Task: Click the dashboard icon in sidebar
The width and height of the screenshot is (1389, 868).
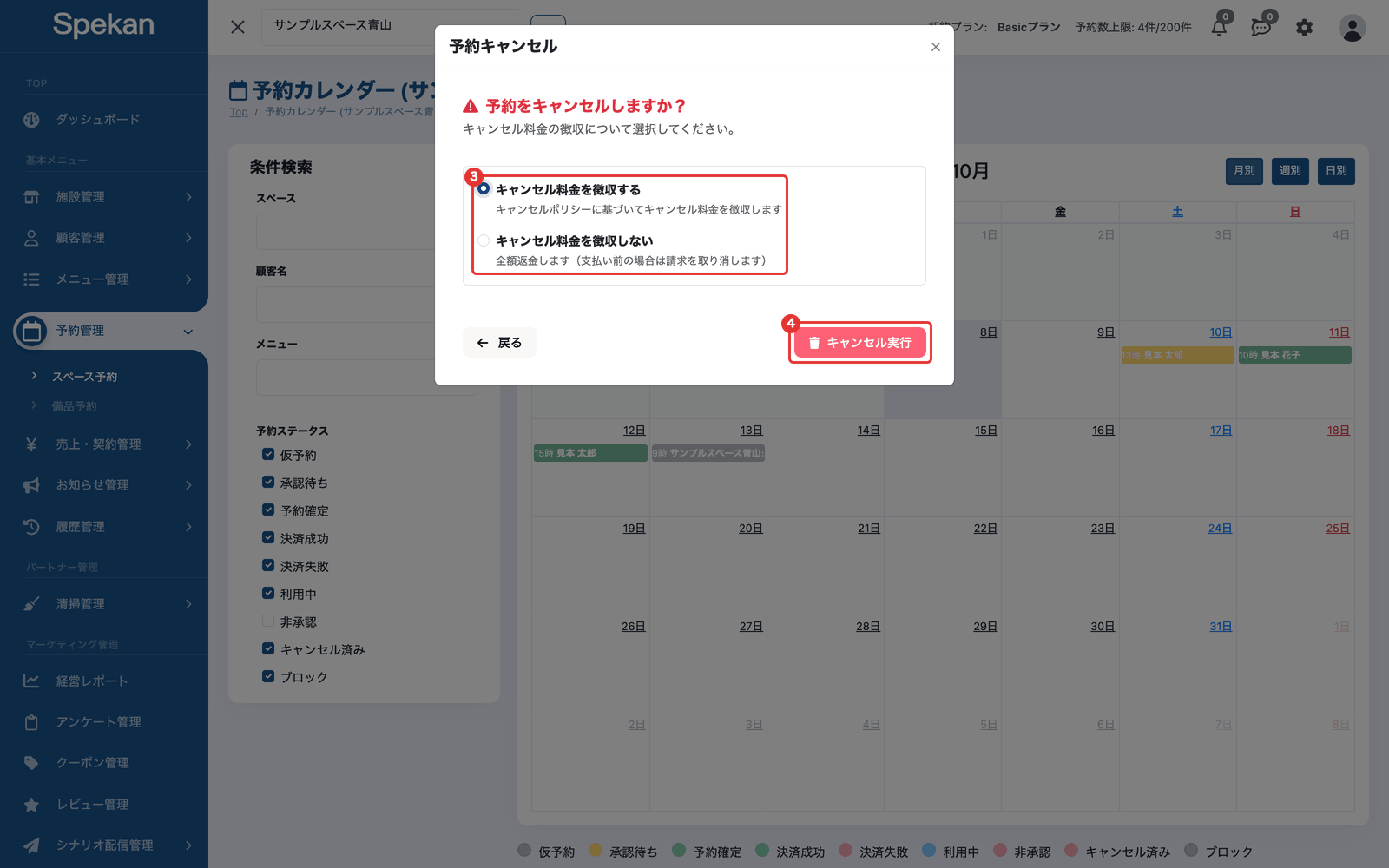Action: pyautogui.click(x=31, y=120)
